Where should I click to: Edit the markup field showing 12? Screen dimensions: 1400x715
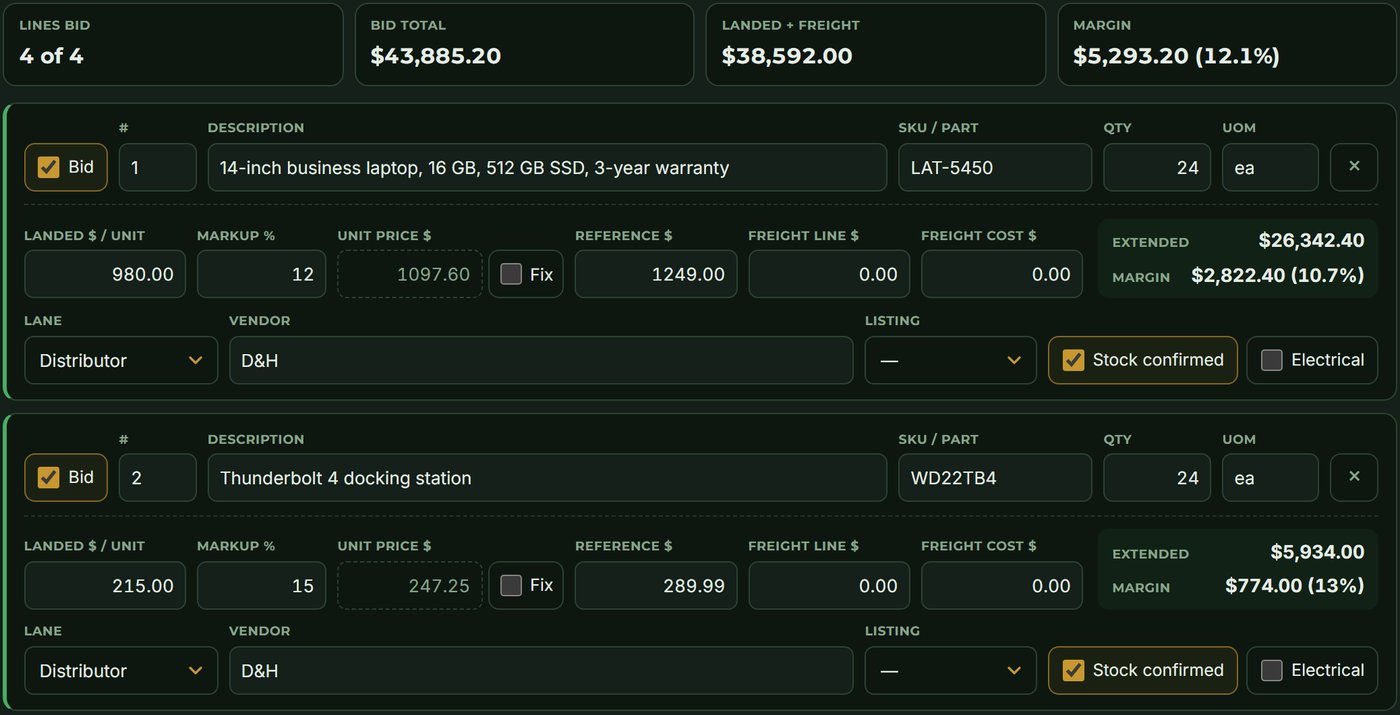(261, 274)
